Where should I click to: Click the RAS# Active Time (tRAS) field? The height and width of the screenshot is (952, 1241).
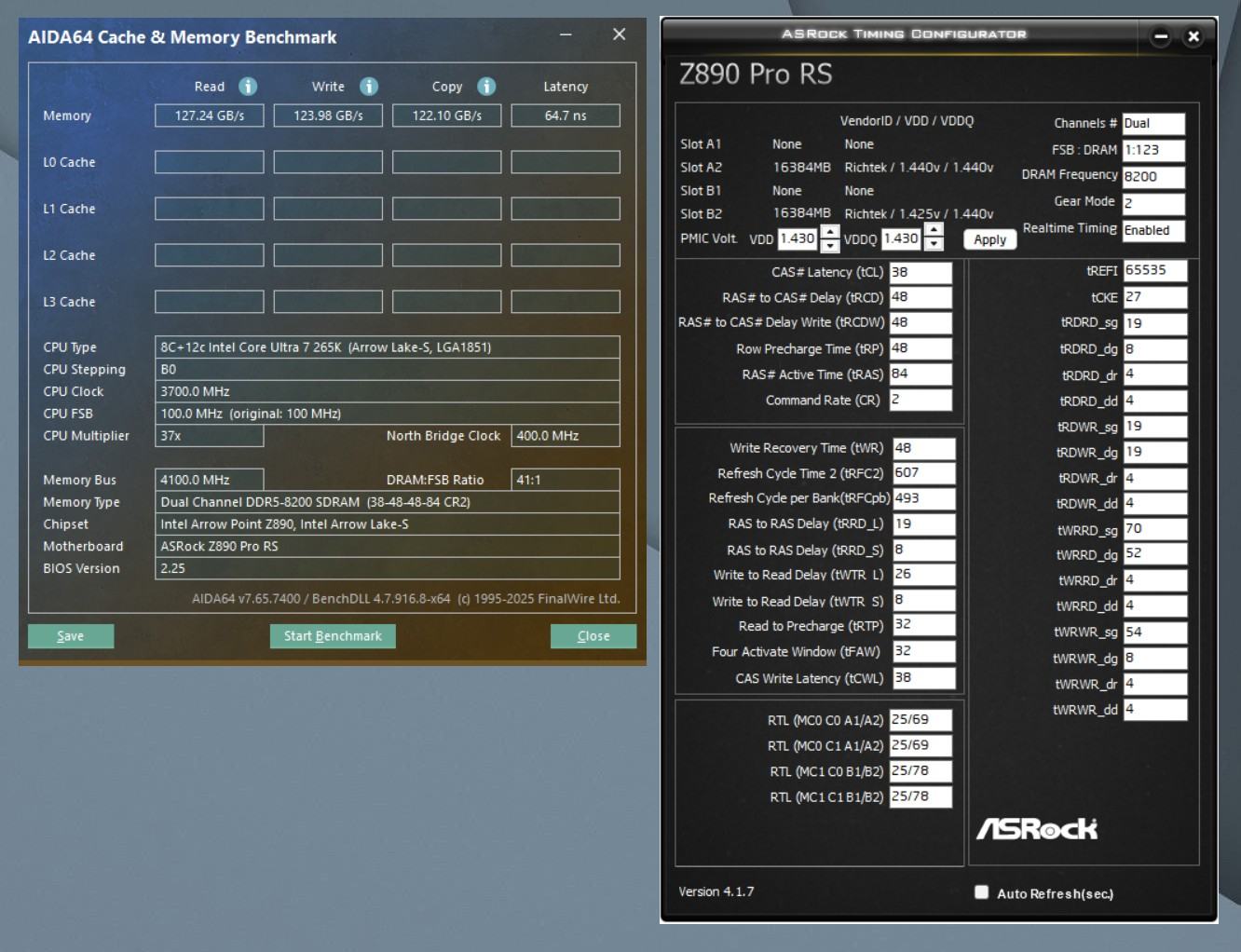coord(921,374)
